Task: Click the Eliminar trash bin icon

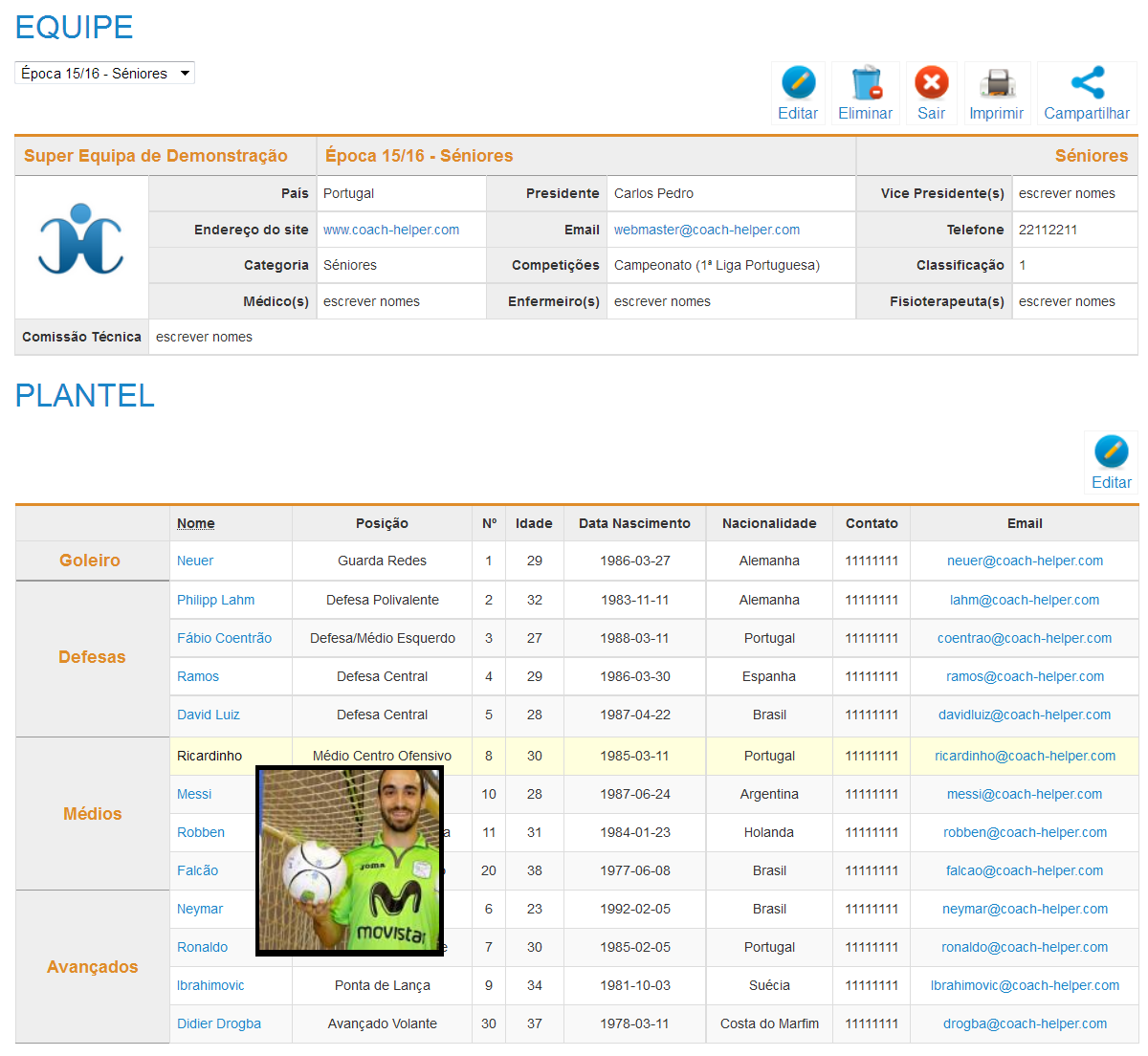Action: coord(866,84)
